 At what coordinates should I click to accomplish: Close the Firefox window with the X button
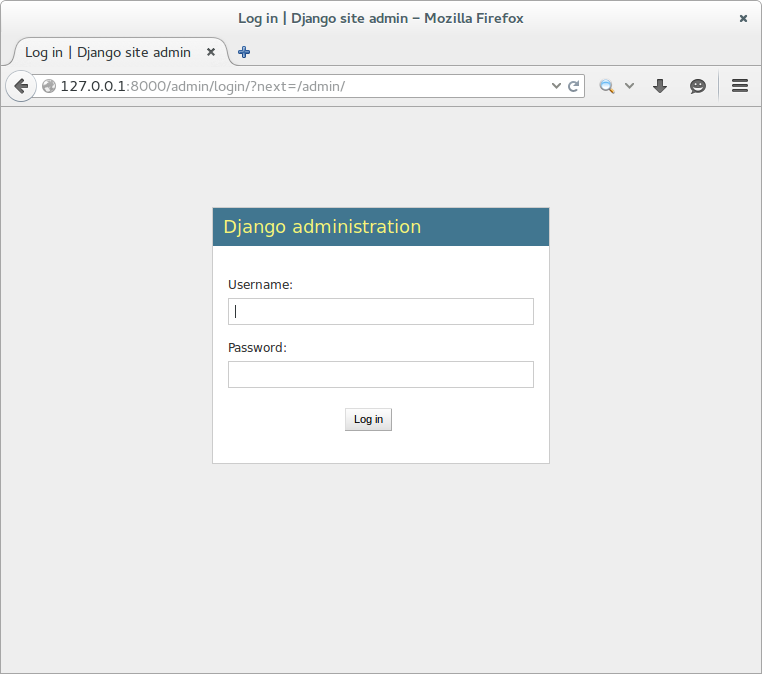pyautogui.click(x=743, y=18)
